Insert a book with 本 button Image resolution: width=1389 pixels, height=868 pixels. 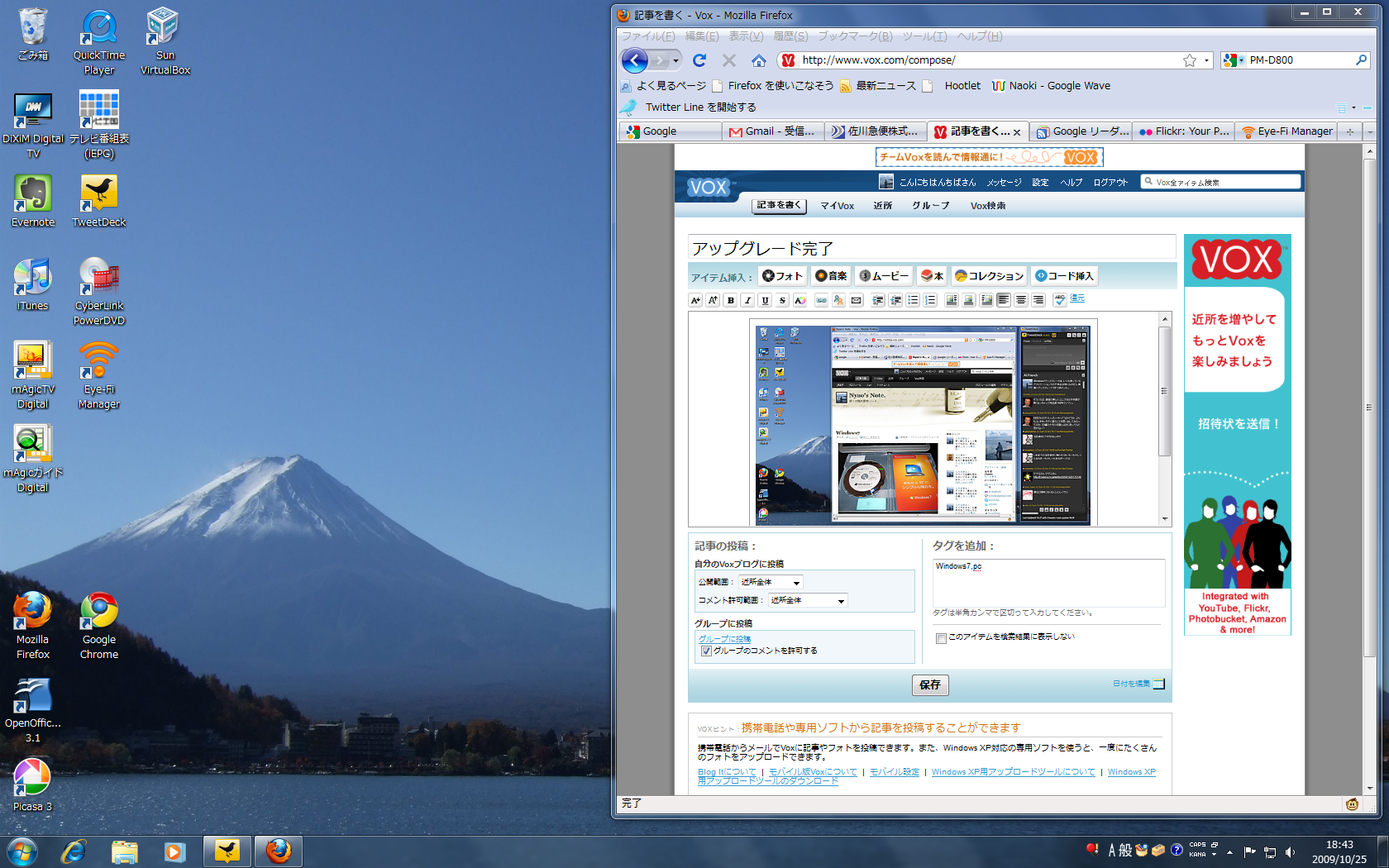click(x=932, y=276)
